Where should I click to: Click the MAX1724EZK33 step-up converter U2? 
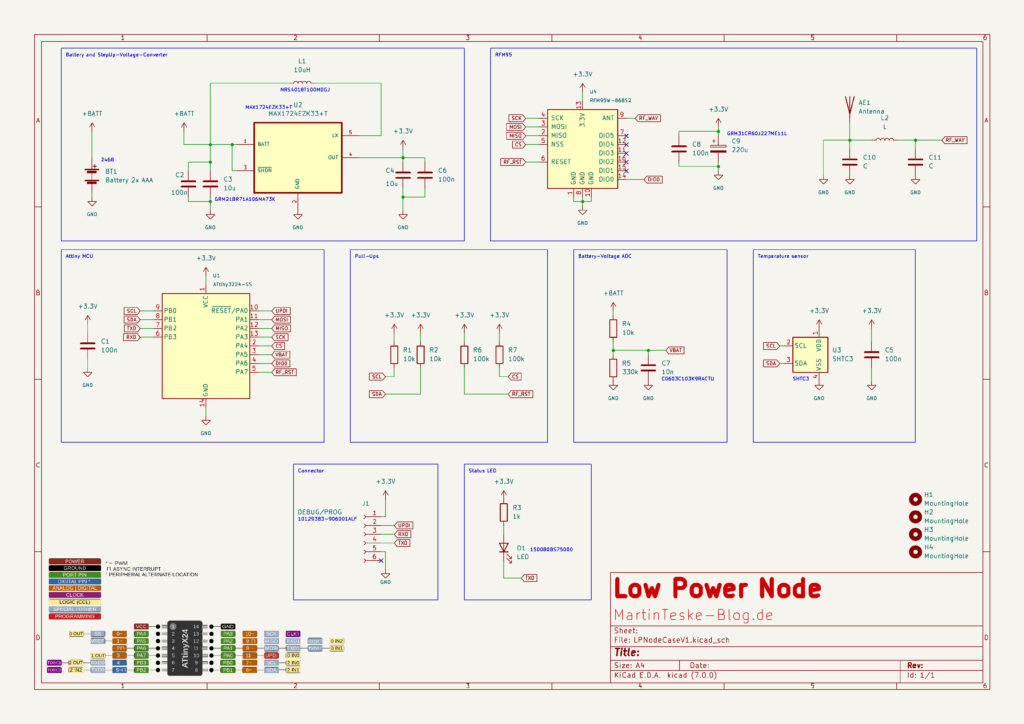coord(298,157)
